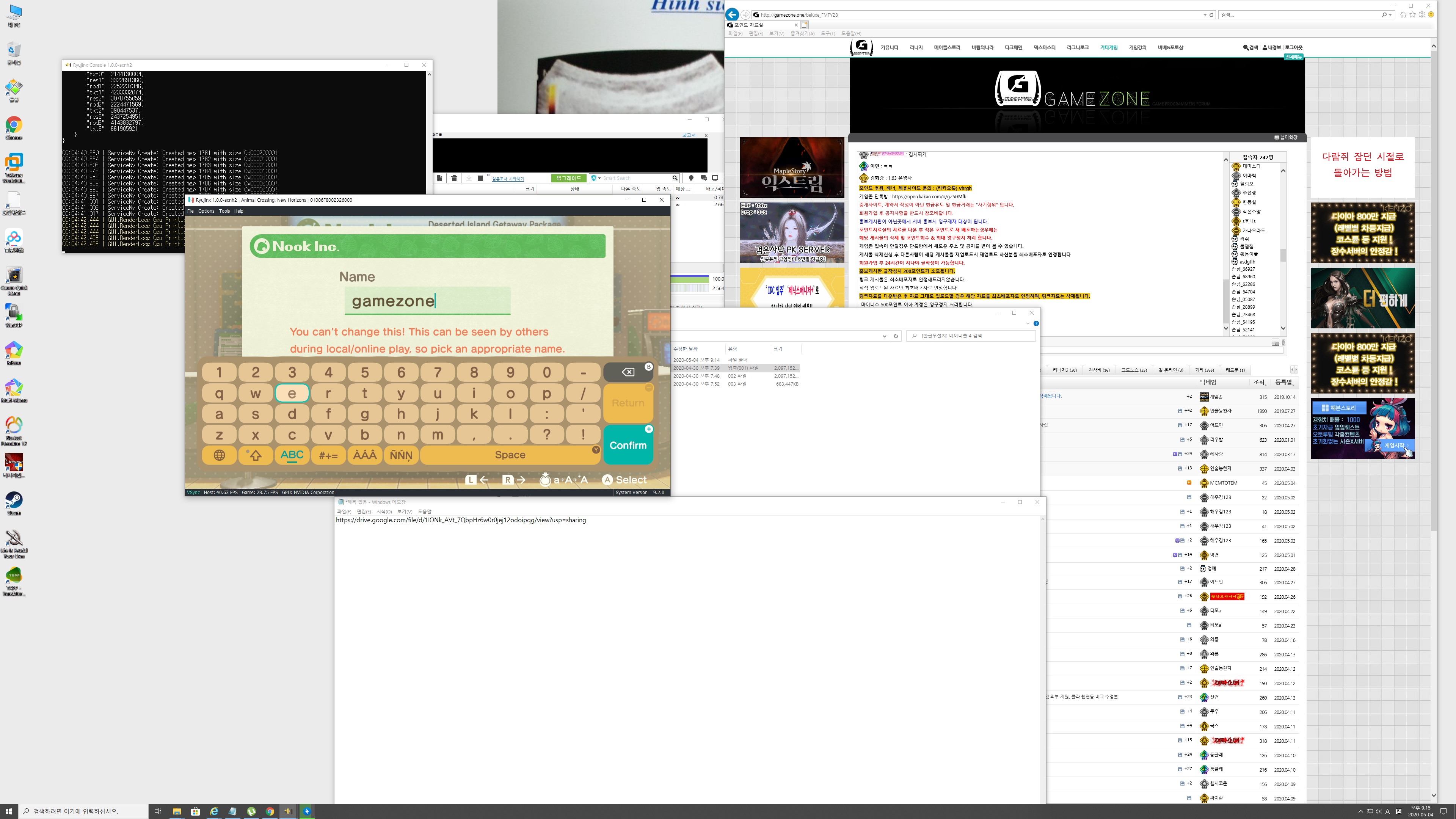
Task: Tap the globe language key on the on-screen keyboard
Action: pyautogui.click(x=219, y=455)
